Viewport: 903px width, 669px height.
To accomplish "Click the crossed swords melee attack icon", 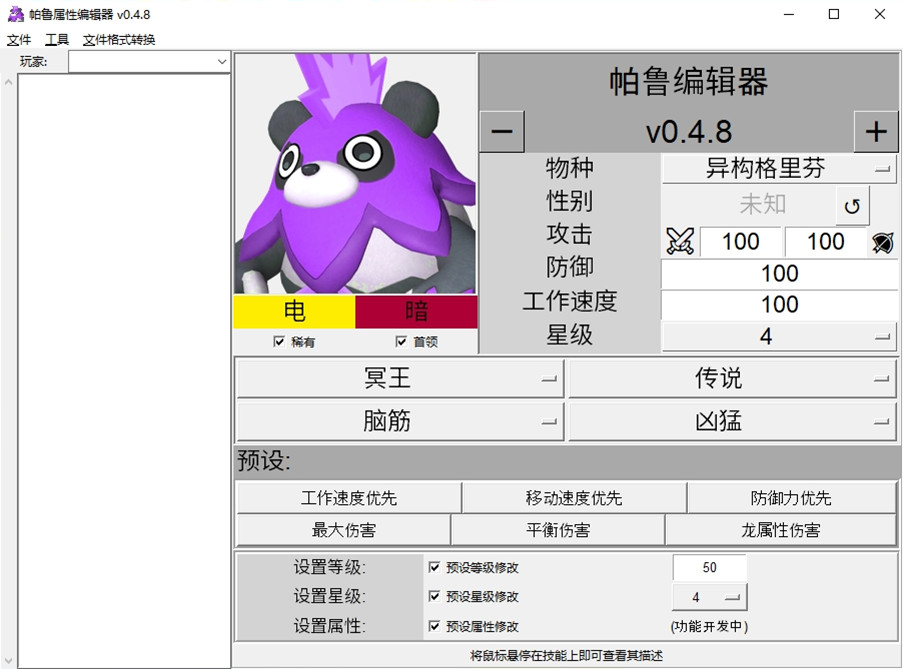I will (680, 241).
